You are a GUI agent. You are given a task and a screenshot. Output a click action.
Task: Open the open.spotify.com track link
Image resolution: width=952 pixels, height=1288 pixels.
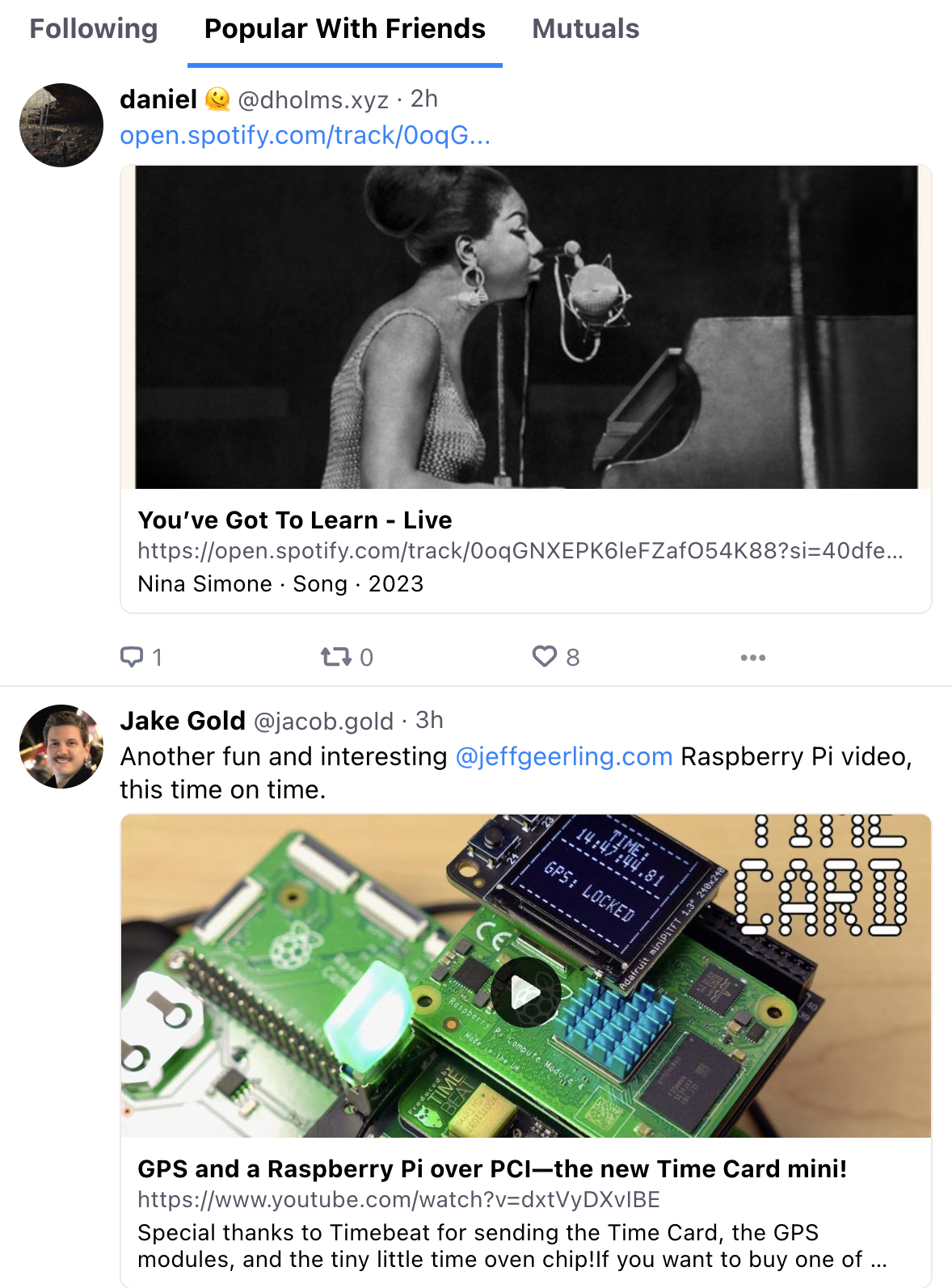click(x=305, y=135)
